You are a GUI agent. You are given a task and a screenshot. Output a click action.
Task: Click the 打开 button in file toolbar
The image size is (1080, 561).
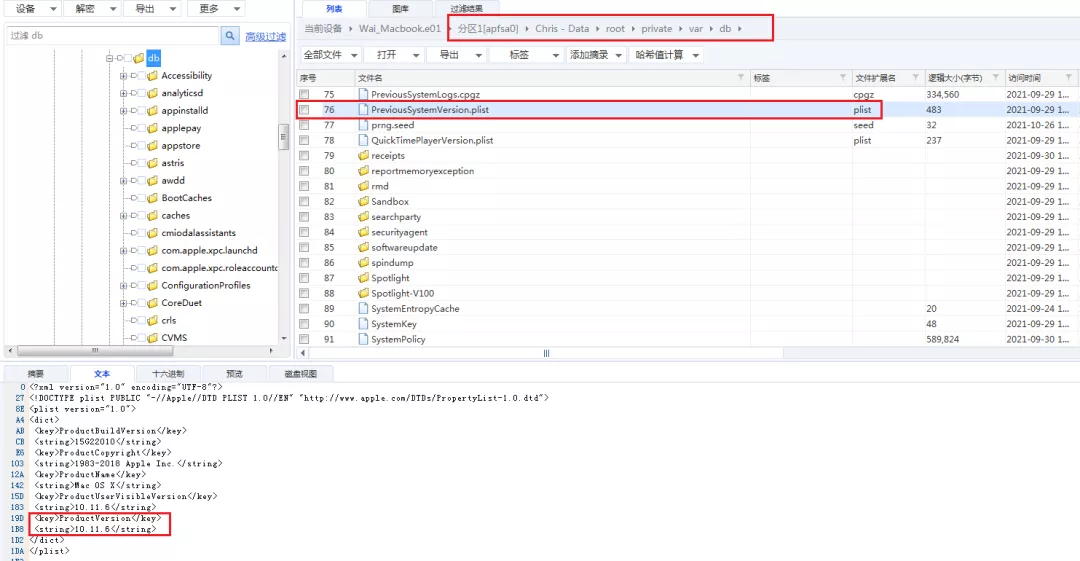coord(395,54)
